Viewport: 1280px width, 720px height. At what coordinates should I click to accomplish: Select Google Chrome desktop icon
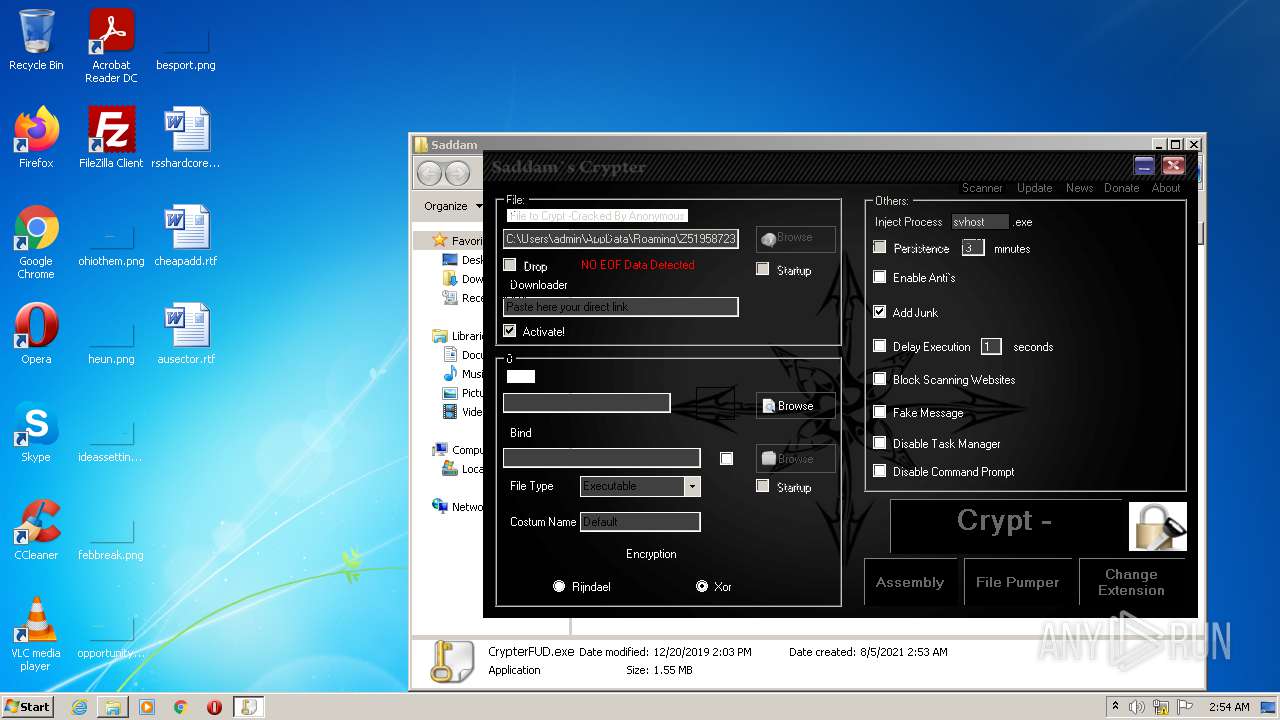pos(36,242)
